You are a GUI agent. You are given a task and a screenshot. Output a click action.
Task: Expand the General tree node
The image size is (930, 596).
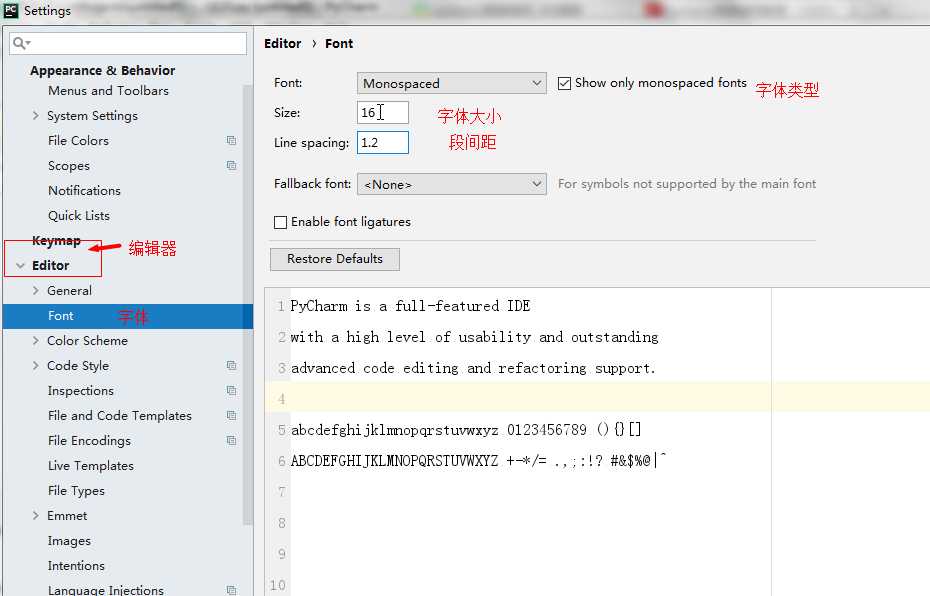(x=36, y=291)
